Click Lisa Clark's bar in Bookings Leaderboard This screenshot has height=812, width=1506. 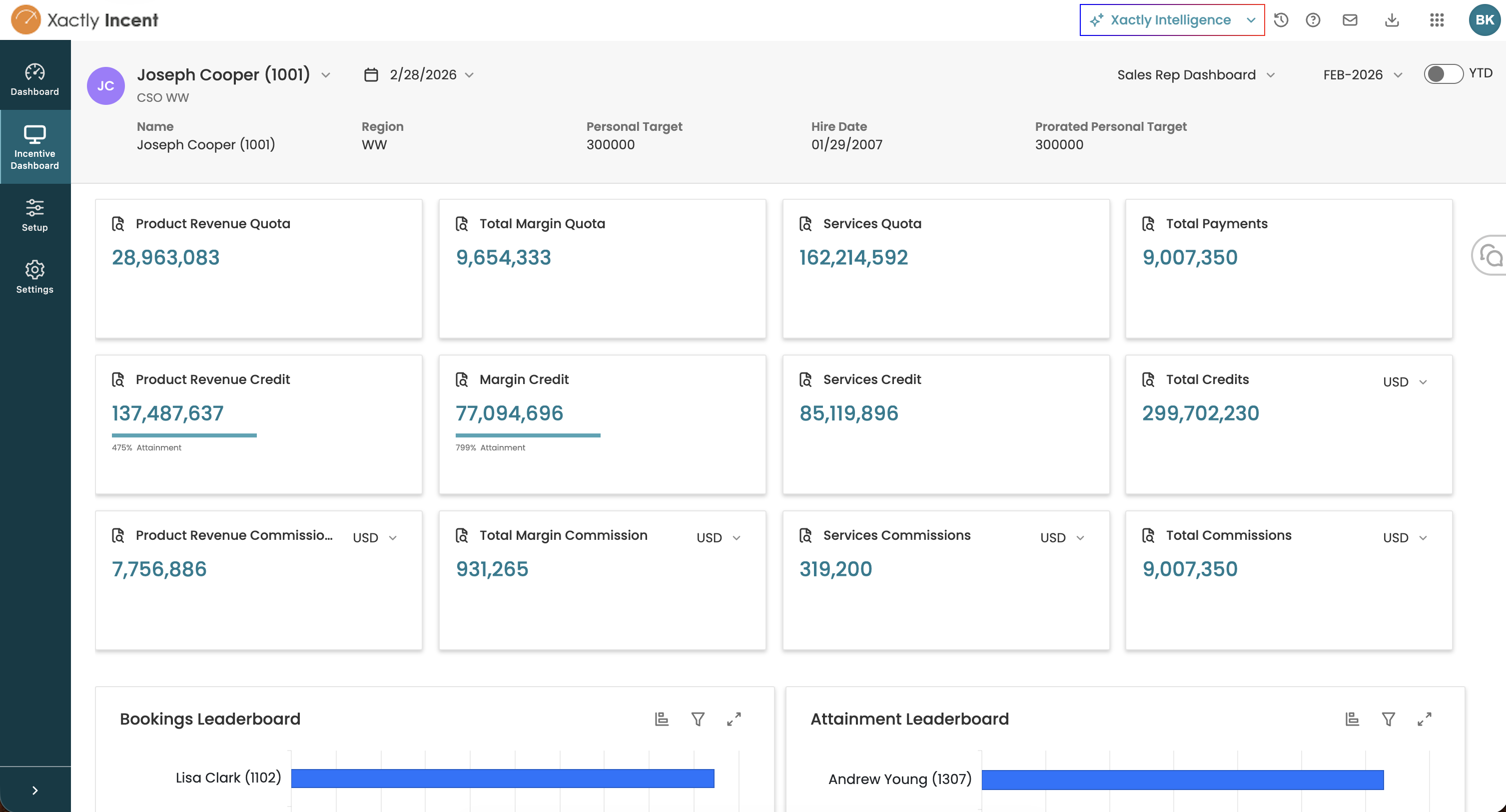502,778
